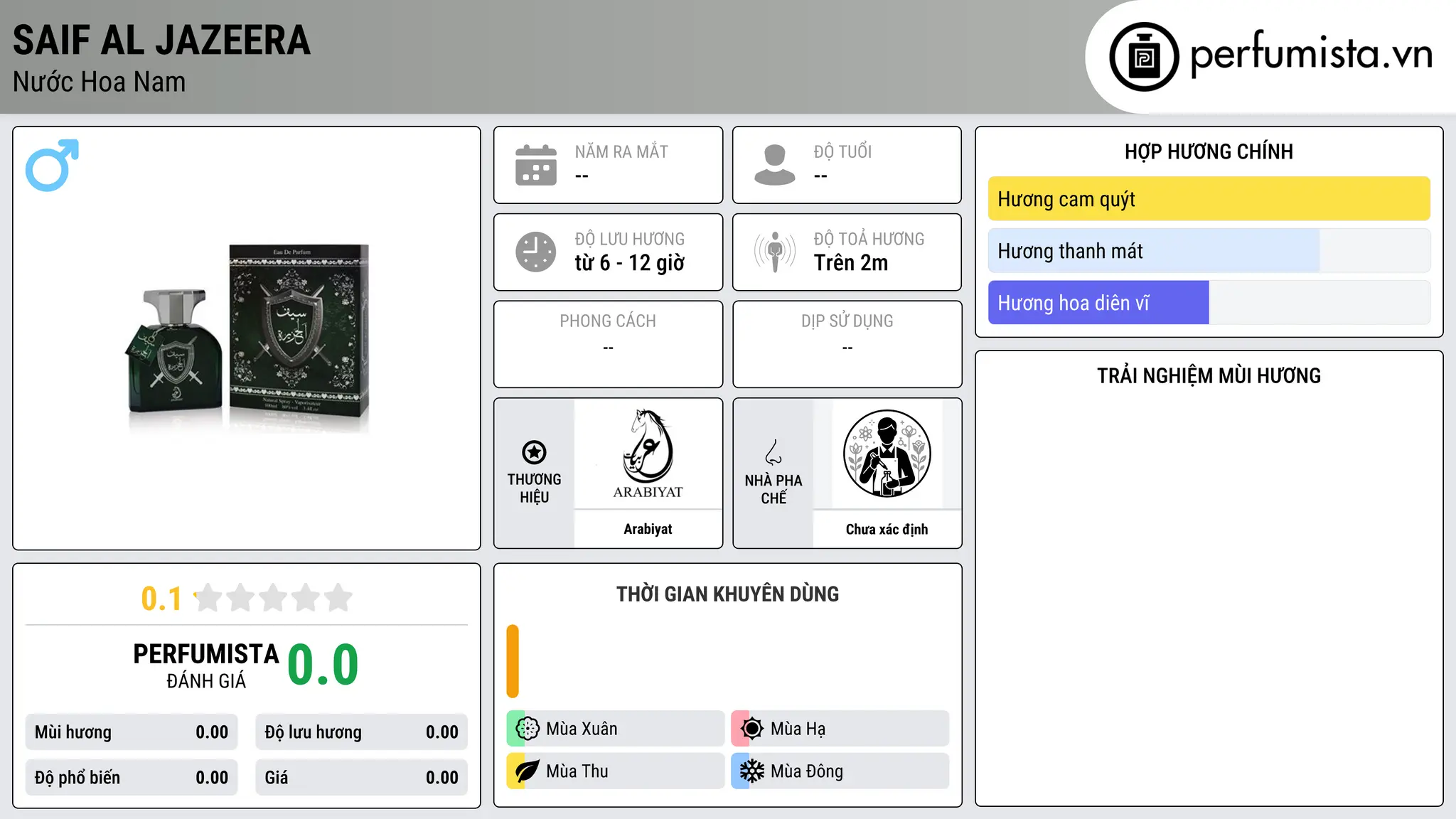Viewport: 1456px width, 819px height.
Task: Click the Nước Hoa Nam subtitle
Action: coord(99,82)
